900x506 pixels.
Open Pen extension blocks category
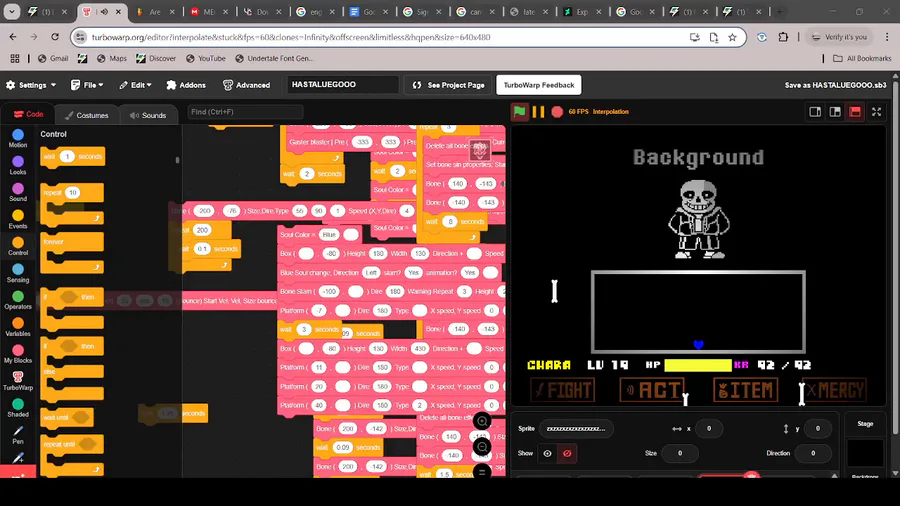tap(18, 434)
